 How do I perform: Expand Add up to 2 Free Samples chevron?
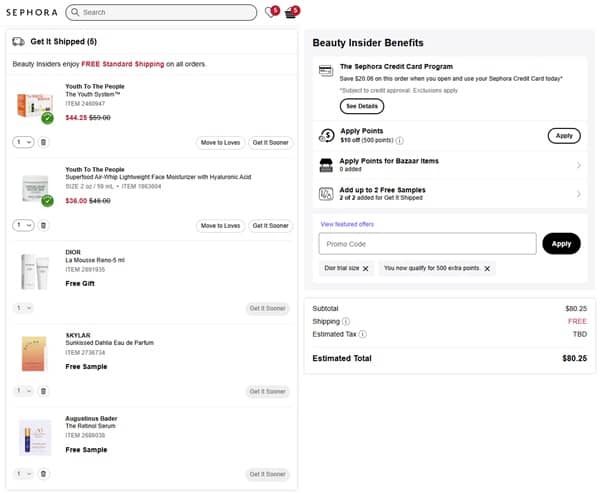pyautogui.click(x=579, y=194)
